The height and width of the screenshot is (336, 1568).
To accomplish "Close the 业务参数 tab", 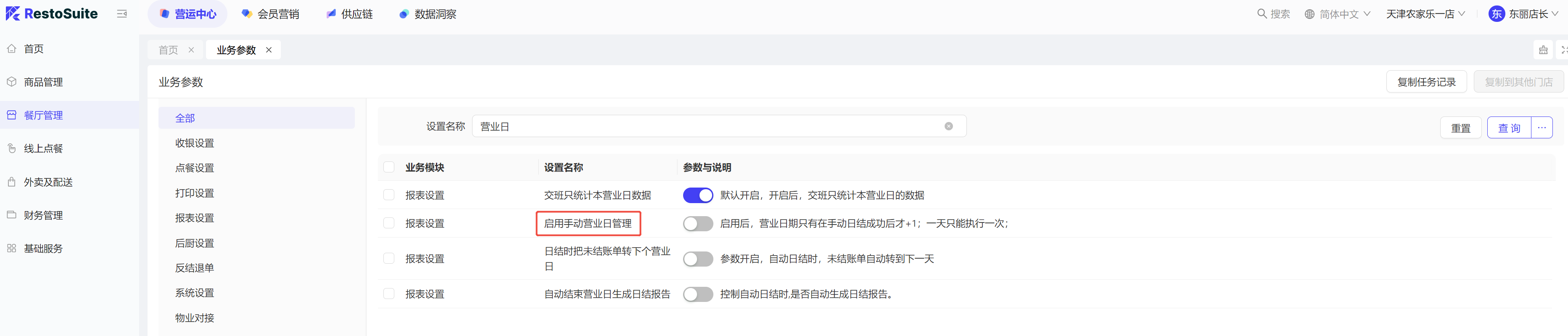I will click(269, 50).
